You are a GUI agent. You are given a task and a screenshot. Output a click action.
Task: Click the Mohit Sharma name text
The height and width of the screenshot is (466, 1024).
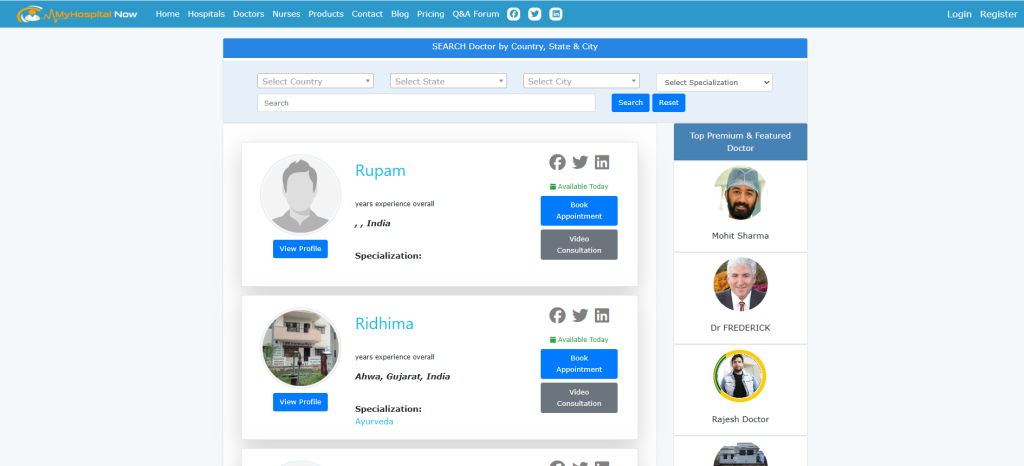[740, 236]
